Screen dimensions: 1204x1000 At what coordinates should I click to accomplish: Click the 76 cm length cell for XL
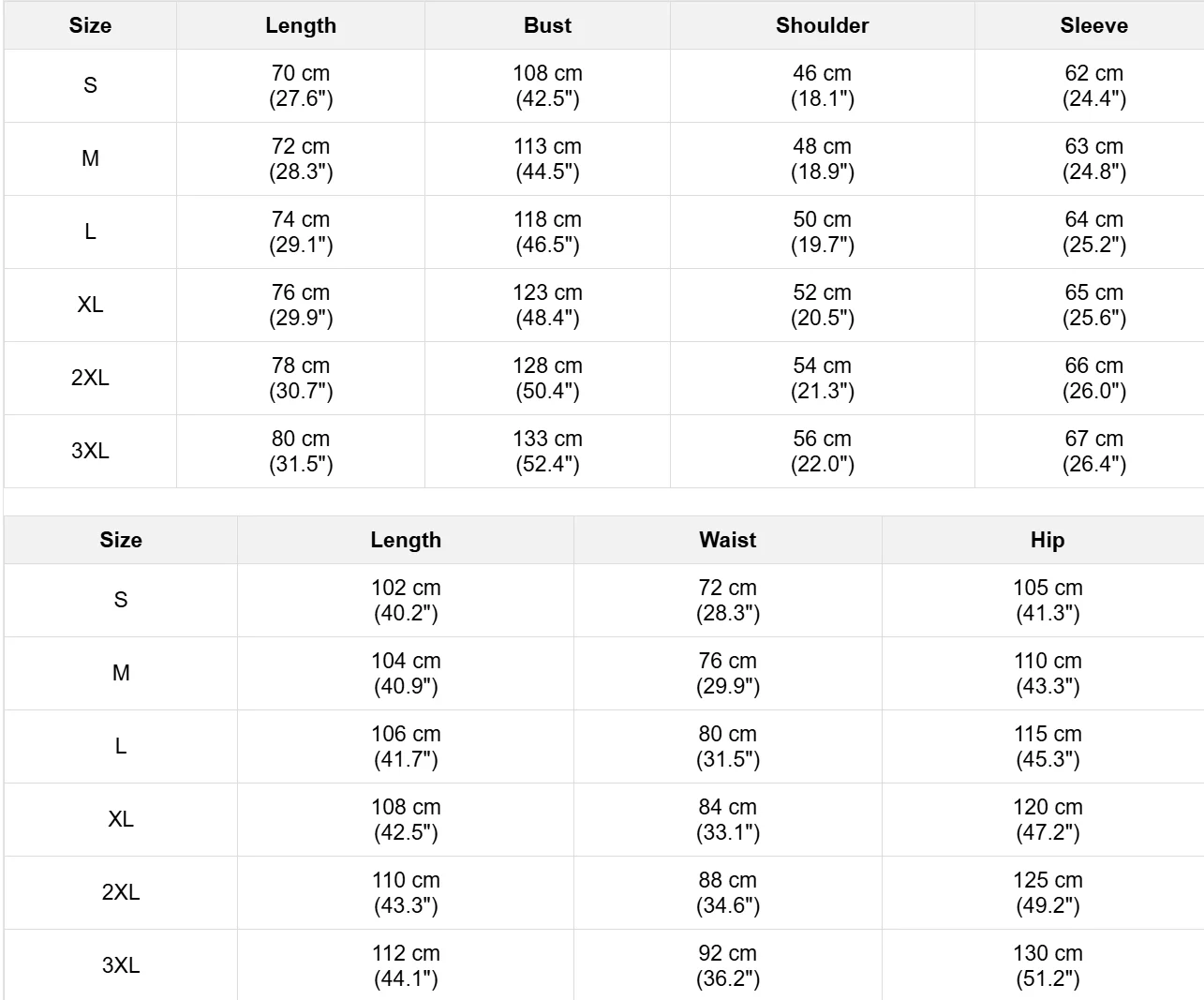coord(300,305)
